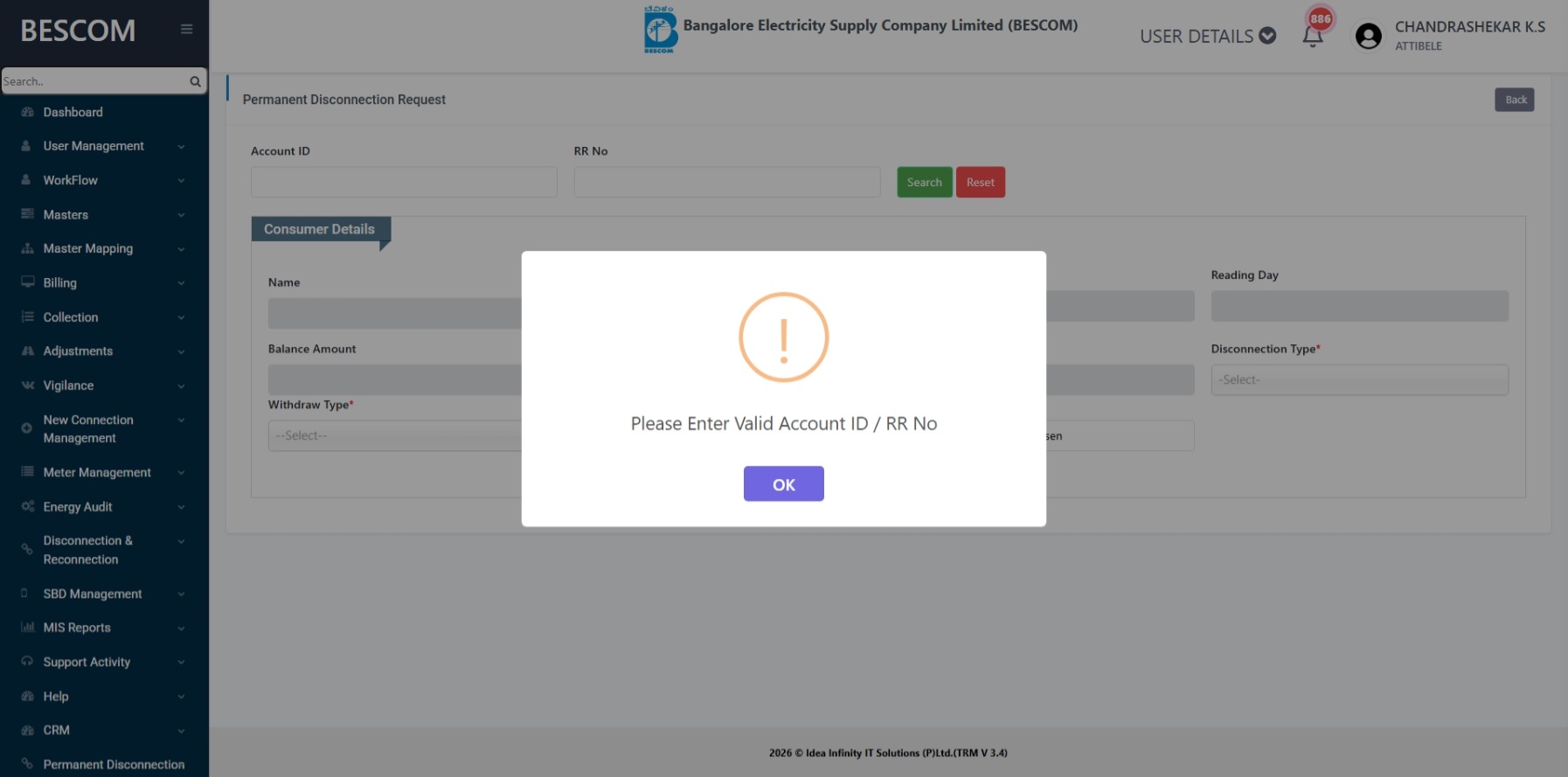Viewport: 1568px width, 777px height.
Task: Click the Masters sidebar icon
Action: pos(27,214)
